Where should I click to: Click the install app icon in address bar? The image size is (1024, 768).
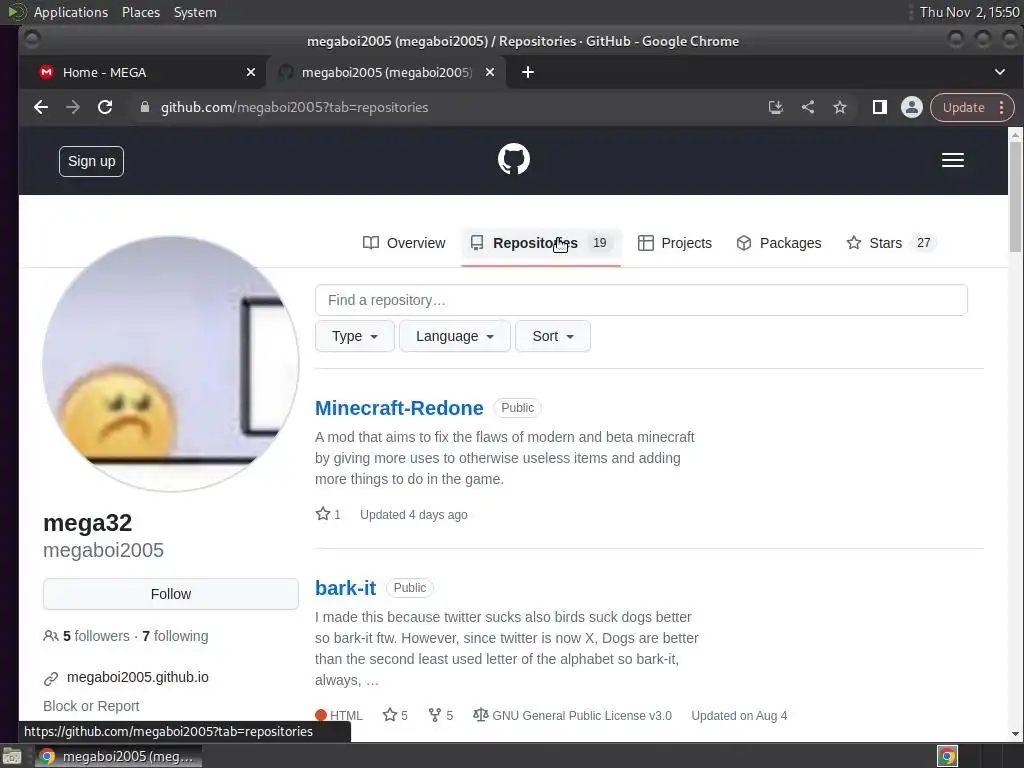(775, 107)
